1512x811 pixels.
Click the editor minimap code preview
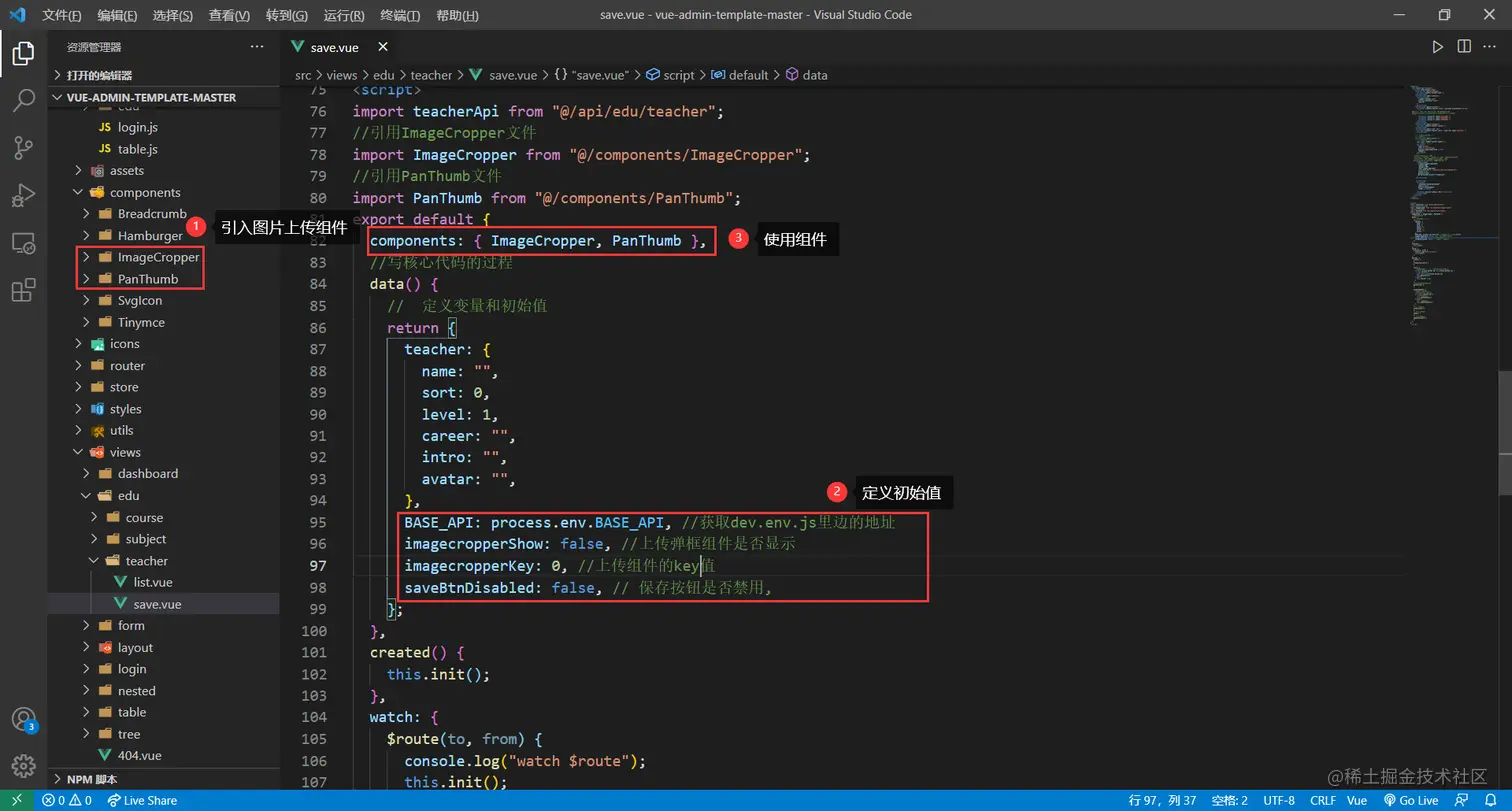point(1453,205)
